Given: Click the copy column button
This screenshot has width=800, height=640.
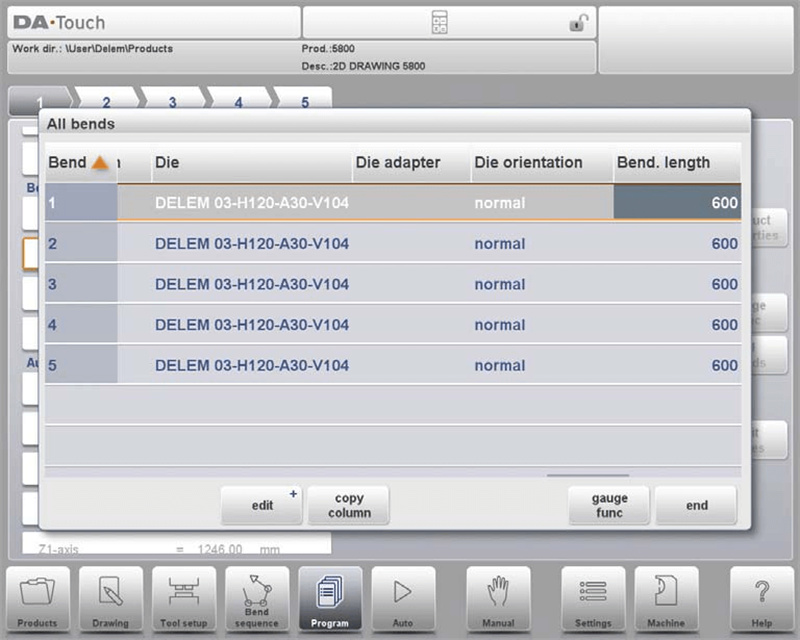Looking at the screenshot, I should 349,505.
